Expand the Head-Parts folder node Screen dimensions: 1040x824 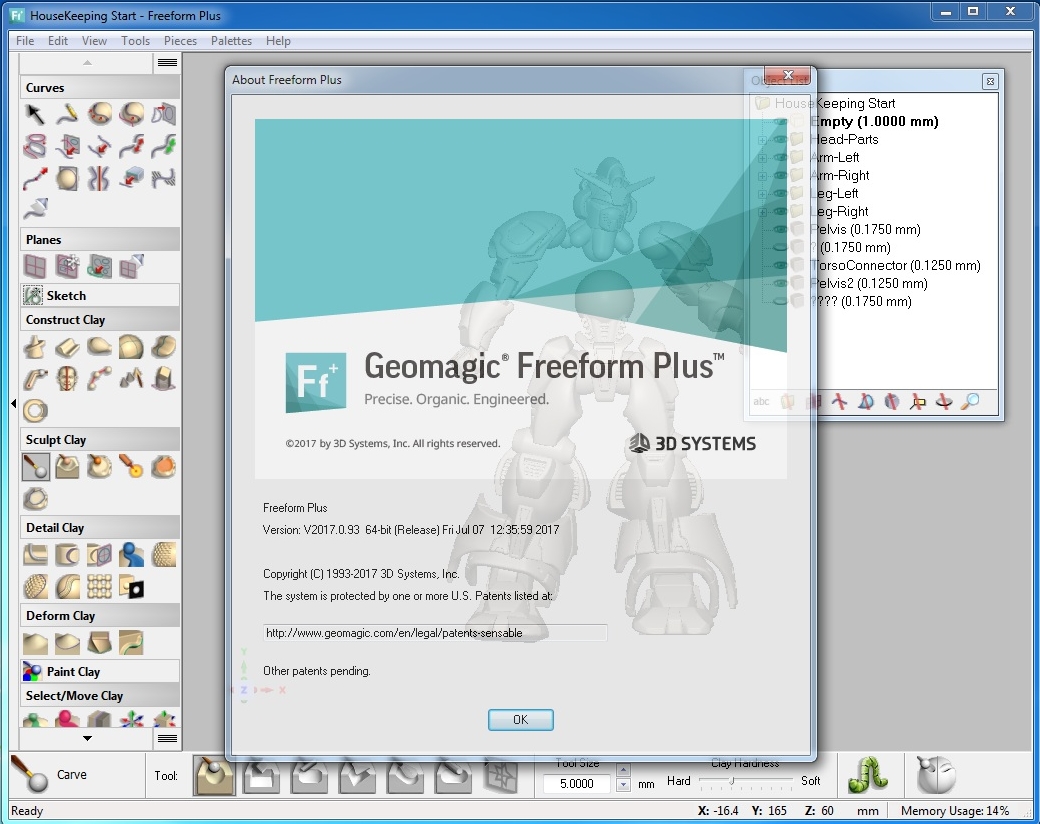(762, 140)
